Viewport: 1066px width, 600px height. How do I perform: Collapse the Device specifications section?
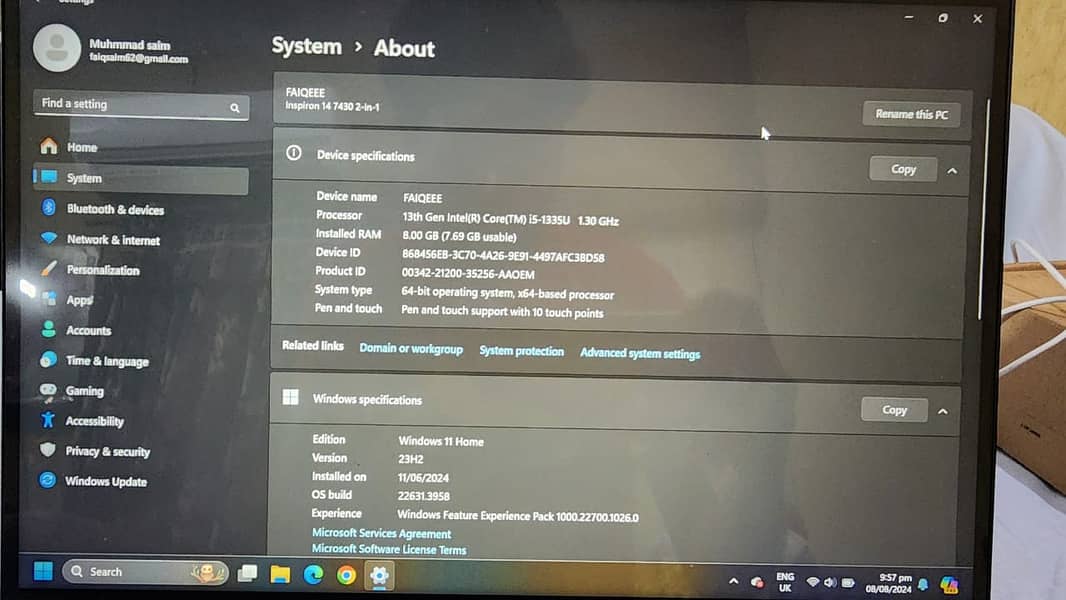952,170
